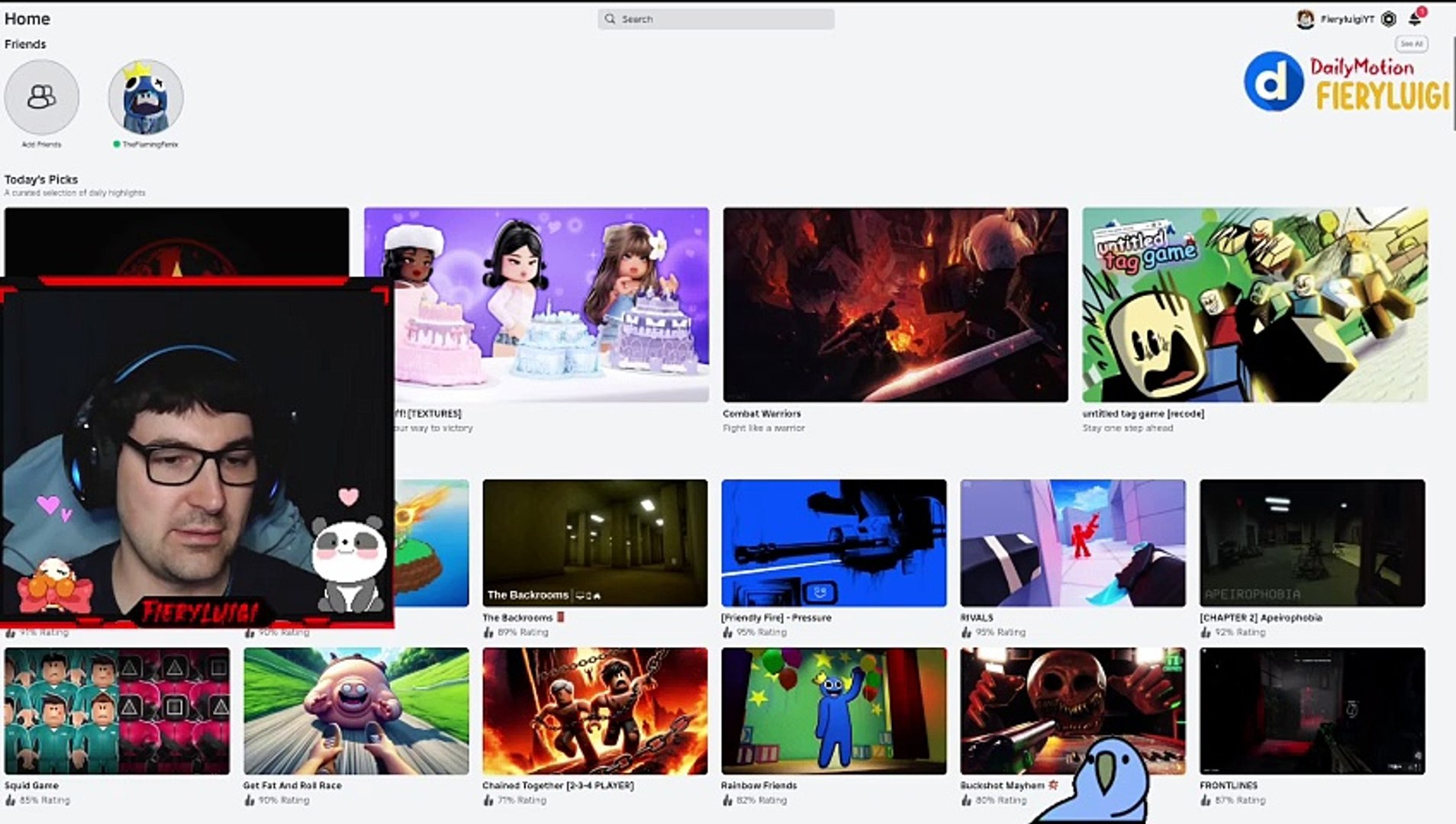
Task: Open Get Fat And Roll Race thumbnail
Action: (x=356, y=711)
